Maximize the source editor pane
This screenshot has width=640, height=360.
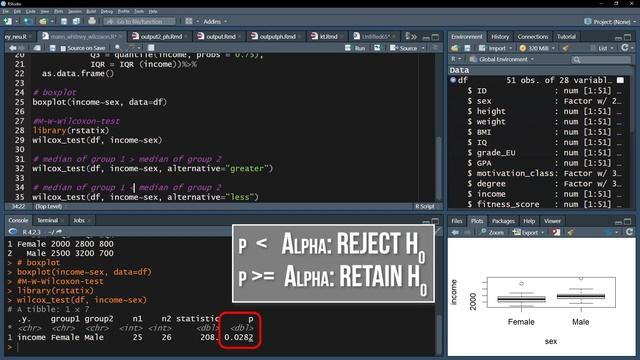coord(436,37)
